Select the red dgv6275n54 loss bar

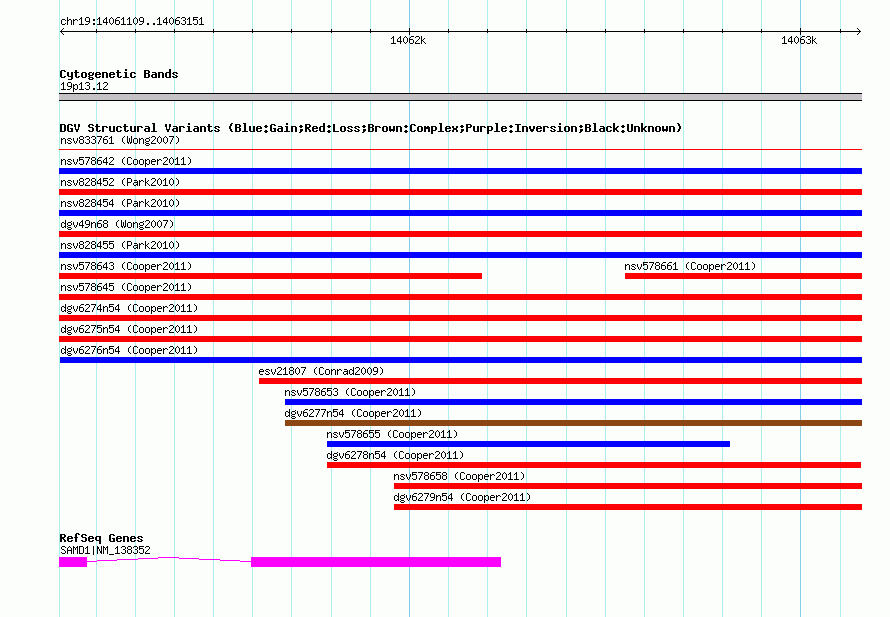[x=460, y=339]
